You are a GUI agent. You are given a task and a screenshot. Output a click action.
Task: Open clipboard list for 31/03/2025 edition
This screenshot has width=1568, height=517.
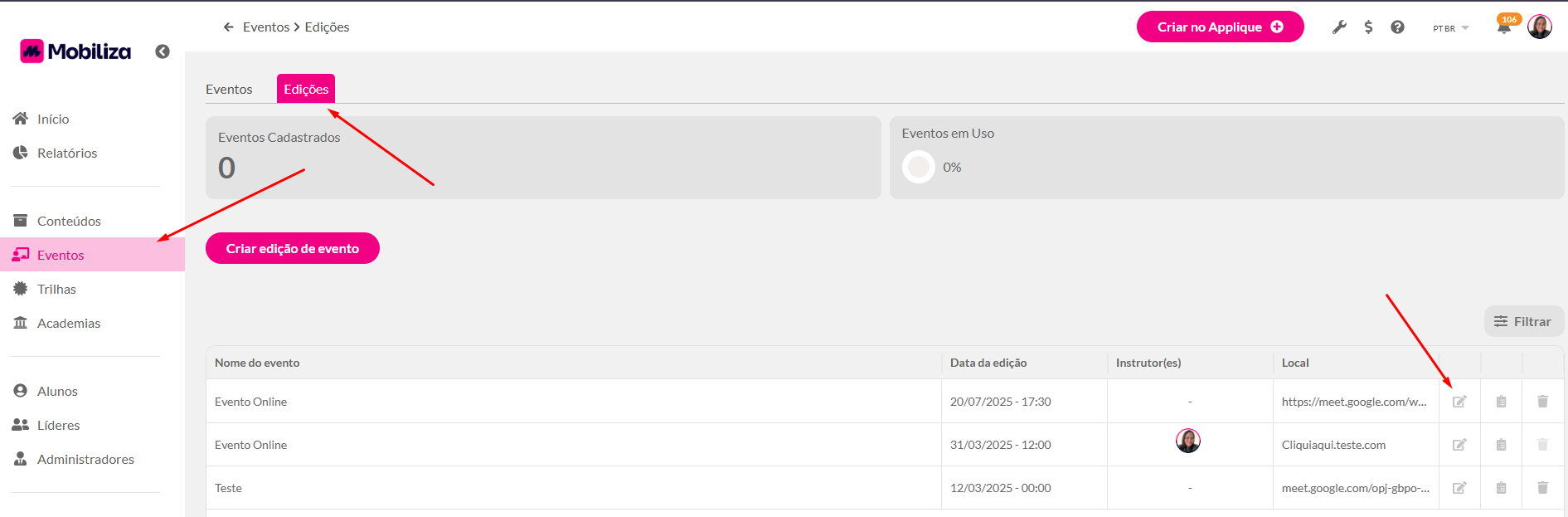[x=1501, y=445]
